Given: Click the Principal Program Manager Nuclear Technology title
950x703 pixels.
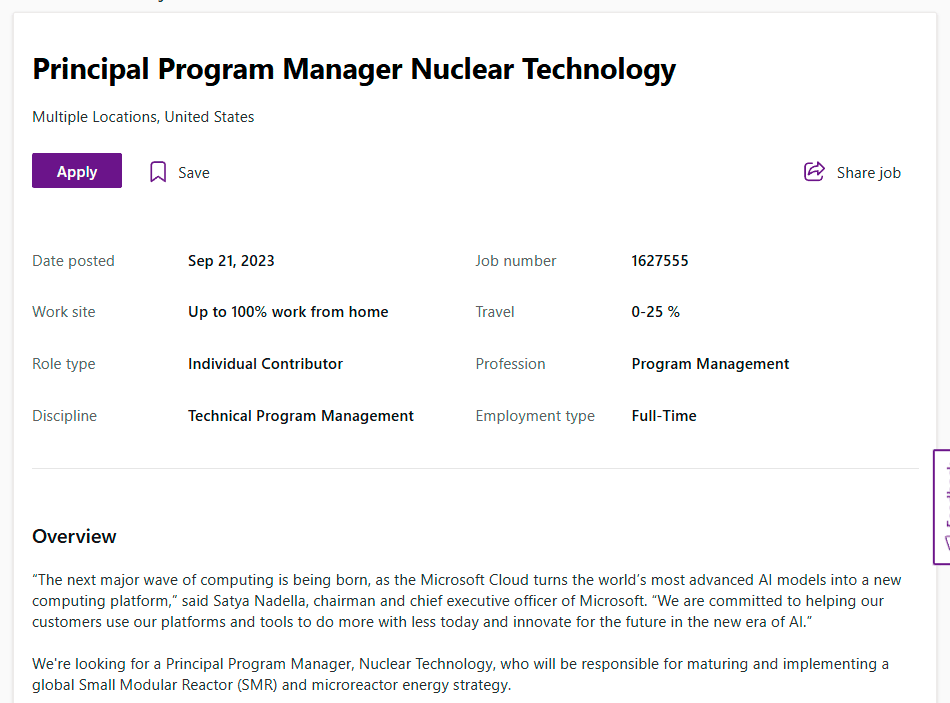Looking at the screenshot, I should [354, 70].
